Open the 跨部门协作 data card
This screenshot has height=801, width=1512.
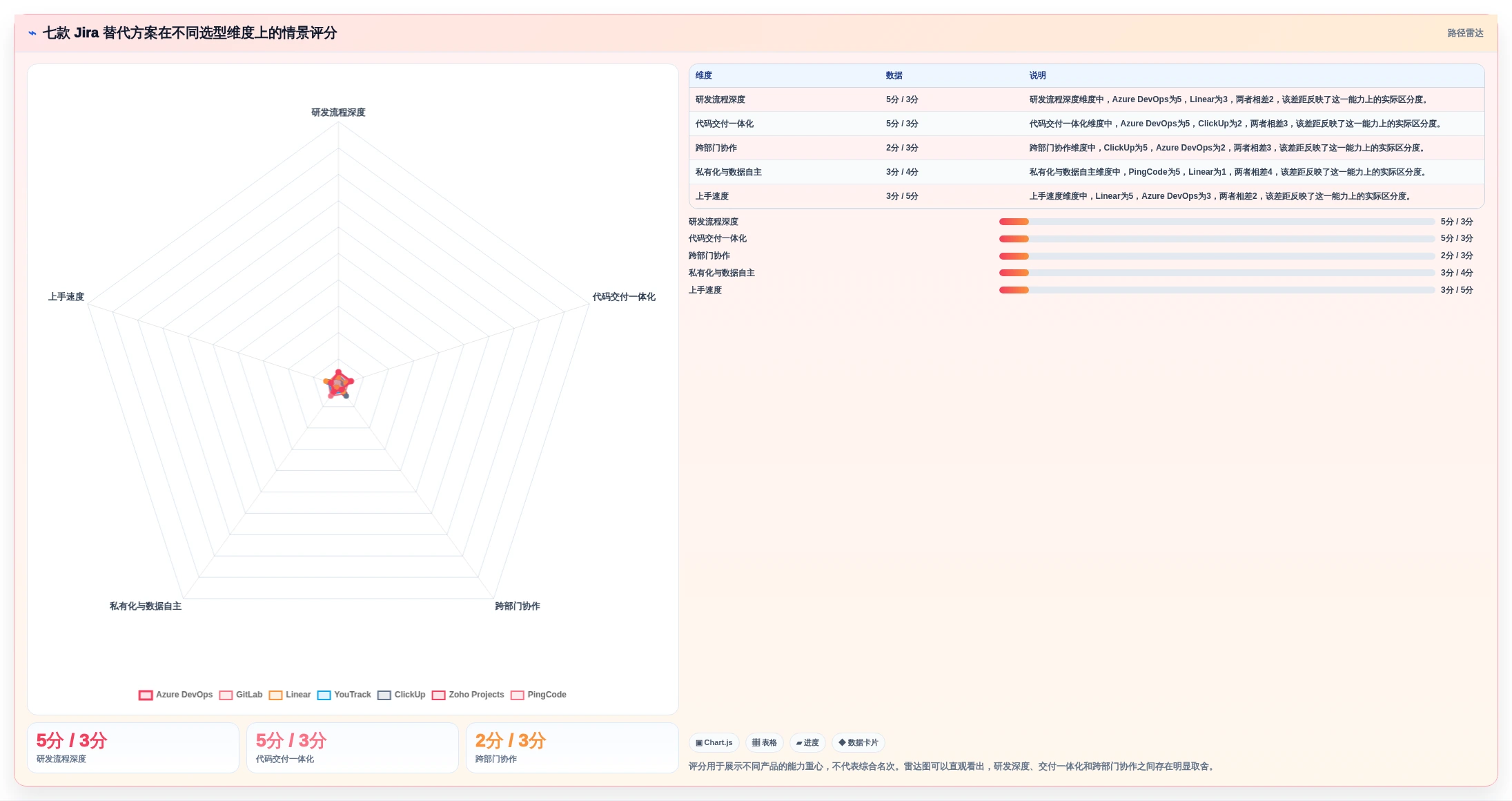click(572, 748)
